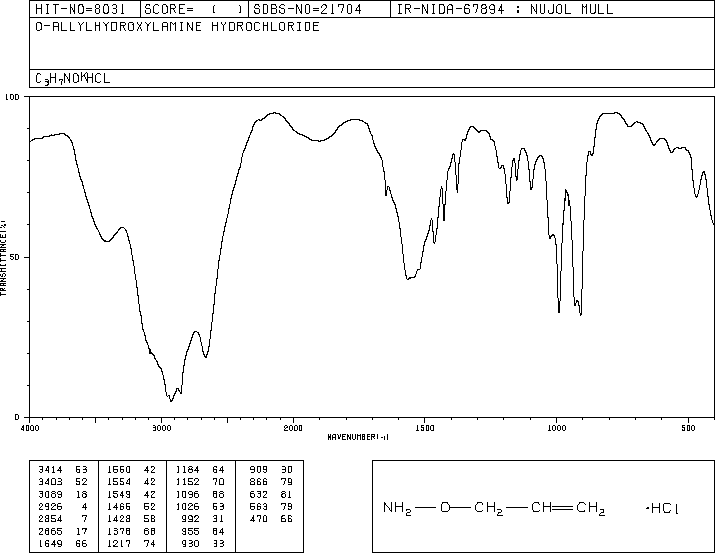The width and height of the screenshot is (715, 553).
Task: Click the 909 peak entry
Action: (271, 470)
